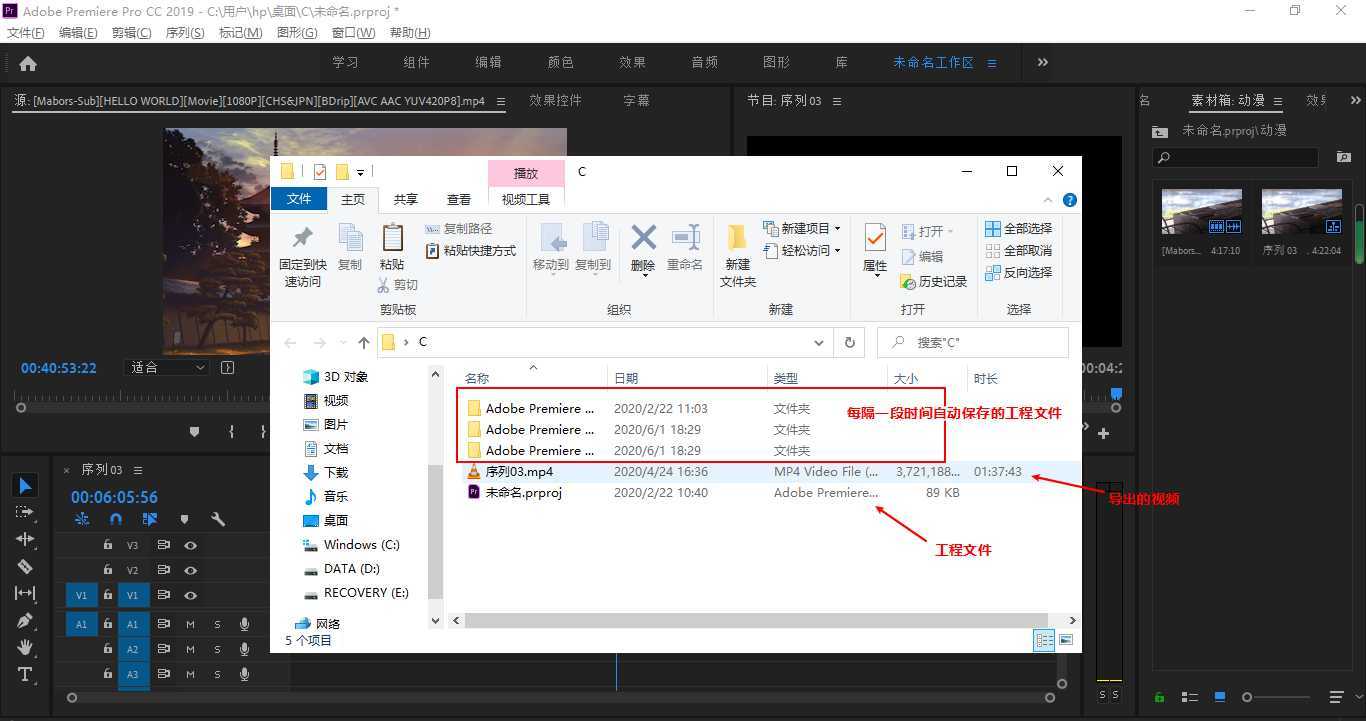Viewport: 1366px width, 721px height.
Task: Go up one bin folder level
Action: pos(1159,131)
